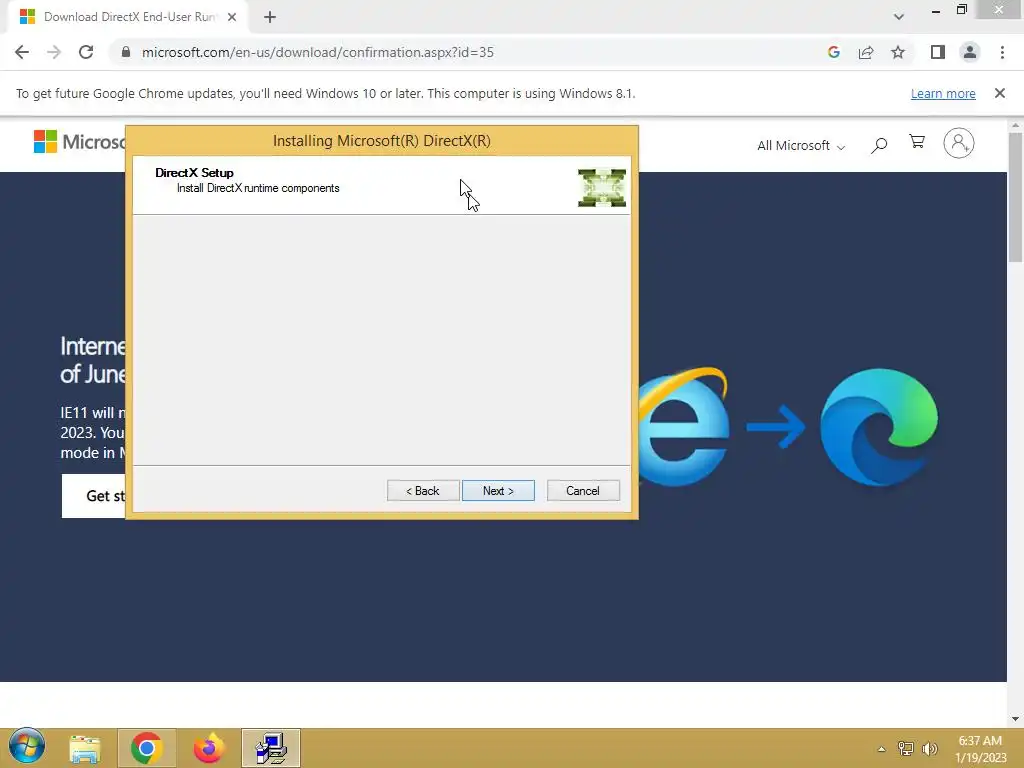Open the tab search dropdown arrow

coord(899,17)
